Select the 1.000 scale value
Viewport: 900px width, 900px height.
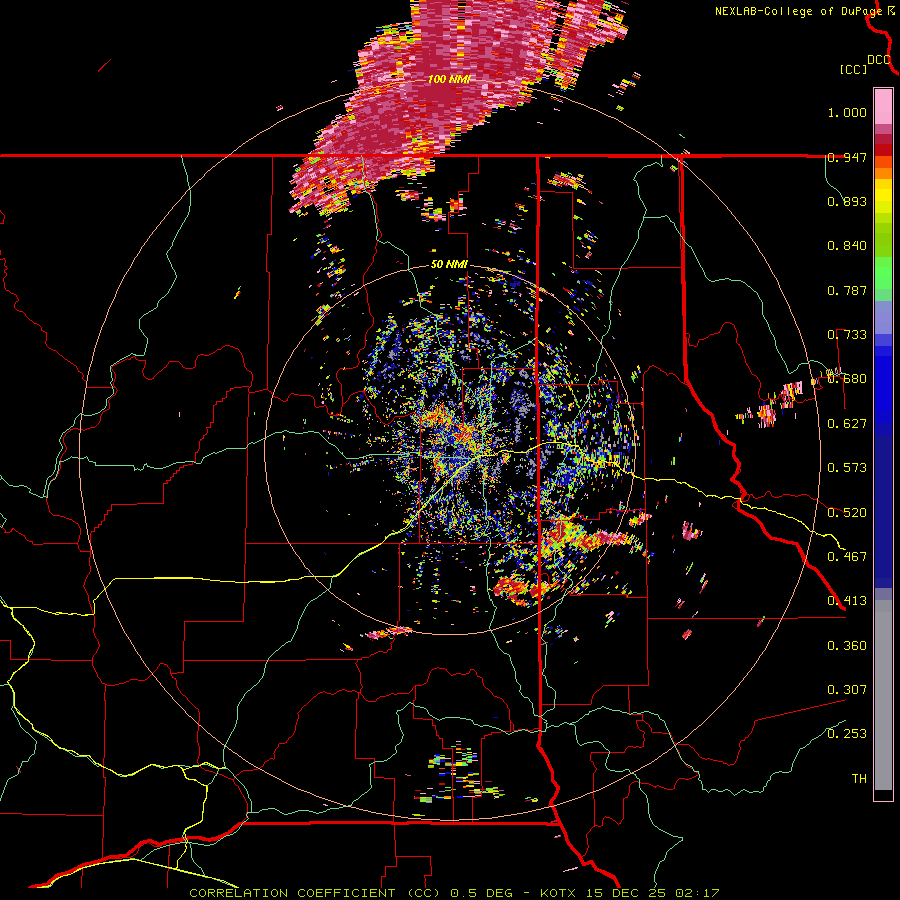pos(847,112)
